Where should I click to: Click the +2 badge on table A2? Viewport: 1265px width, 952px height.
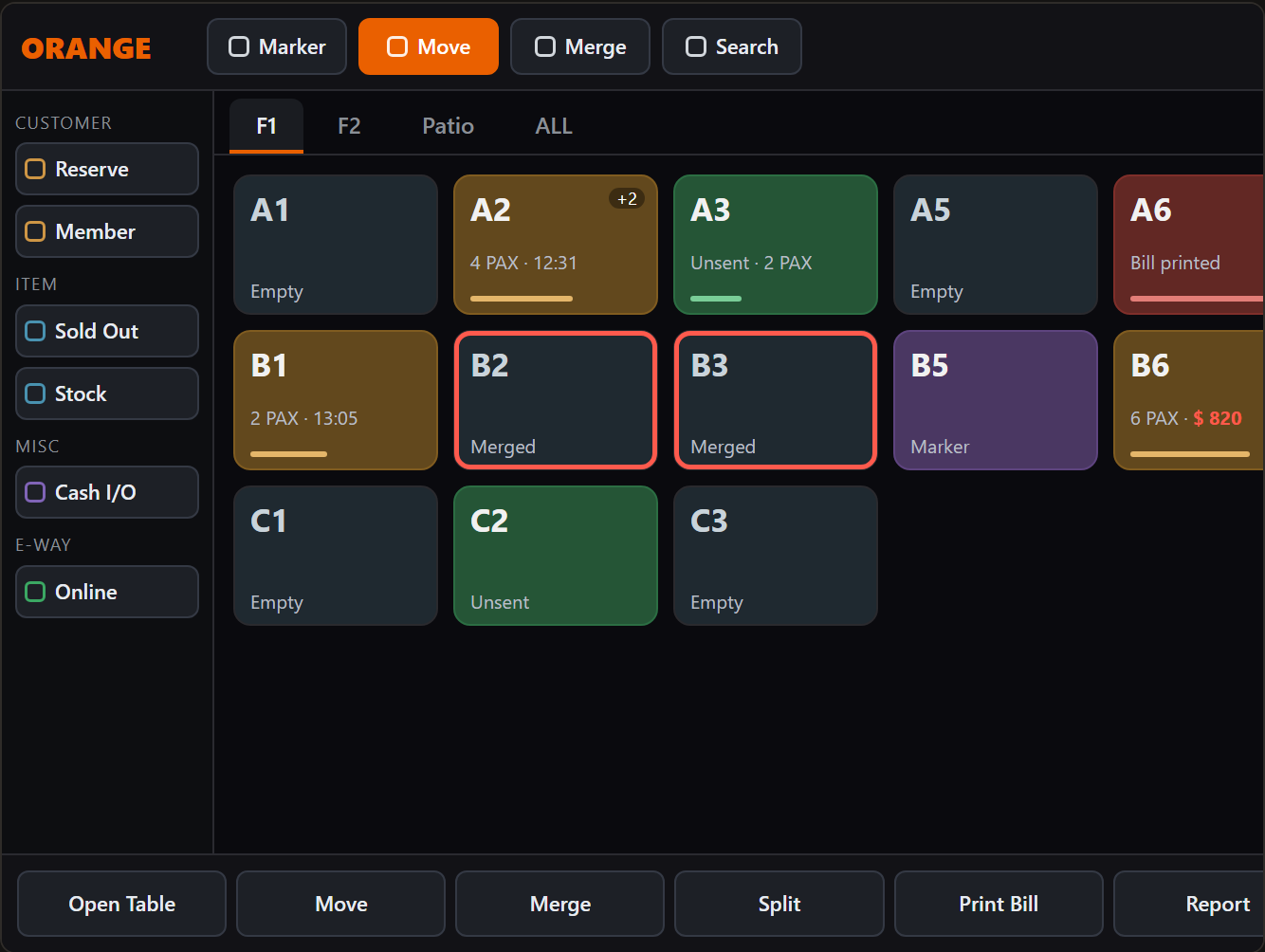tap(627, 198)
